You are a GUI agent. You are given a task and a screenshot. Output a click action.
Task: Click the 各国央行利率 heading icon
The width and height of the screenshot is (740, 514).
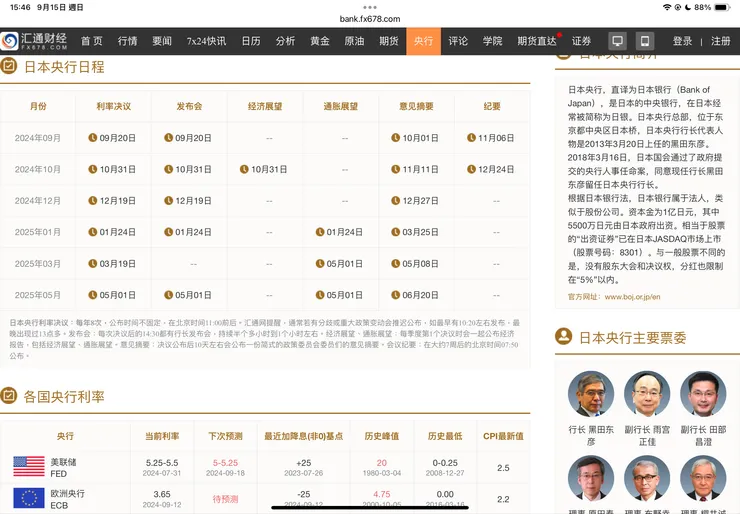pos(8,396)
